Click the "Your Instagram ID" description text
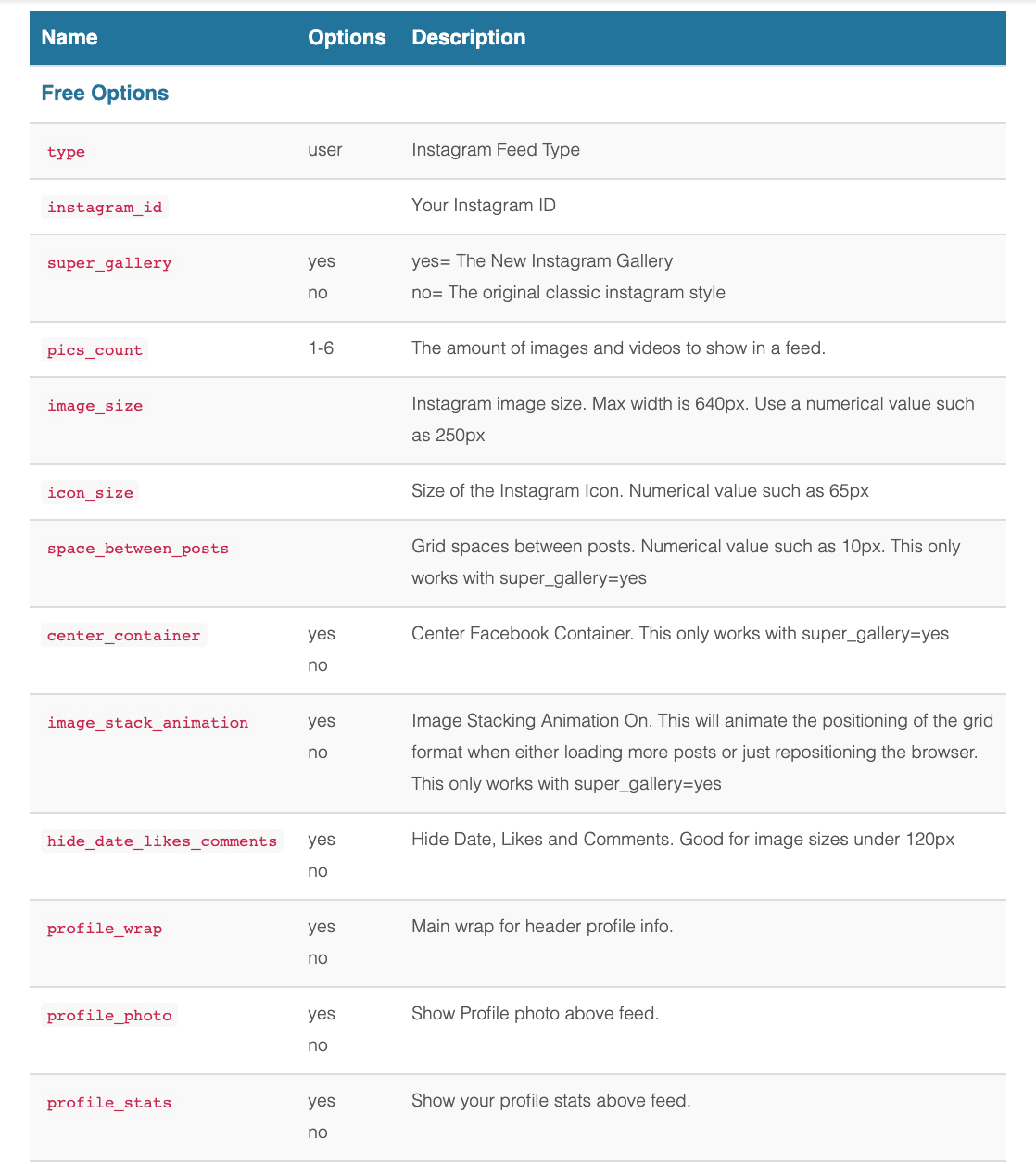Screen dimensions: 1036x1164 pos(484,206)
